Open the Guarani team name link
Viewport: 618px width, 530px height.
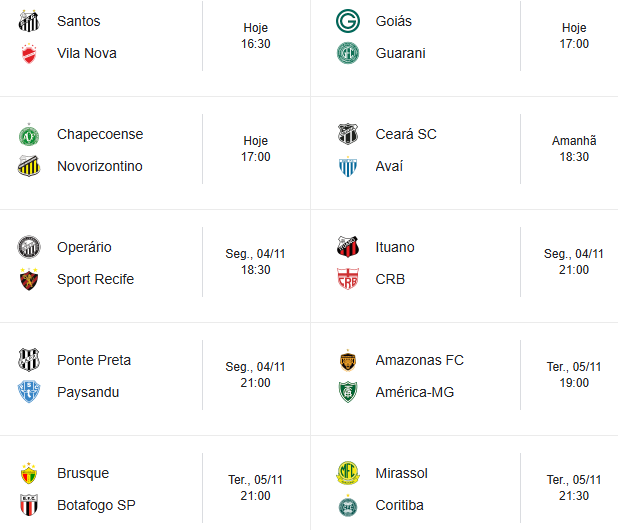coord(400,53)
